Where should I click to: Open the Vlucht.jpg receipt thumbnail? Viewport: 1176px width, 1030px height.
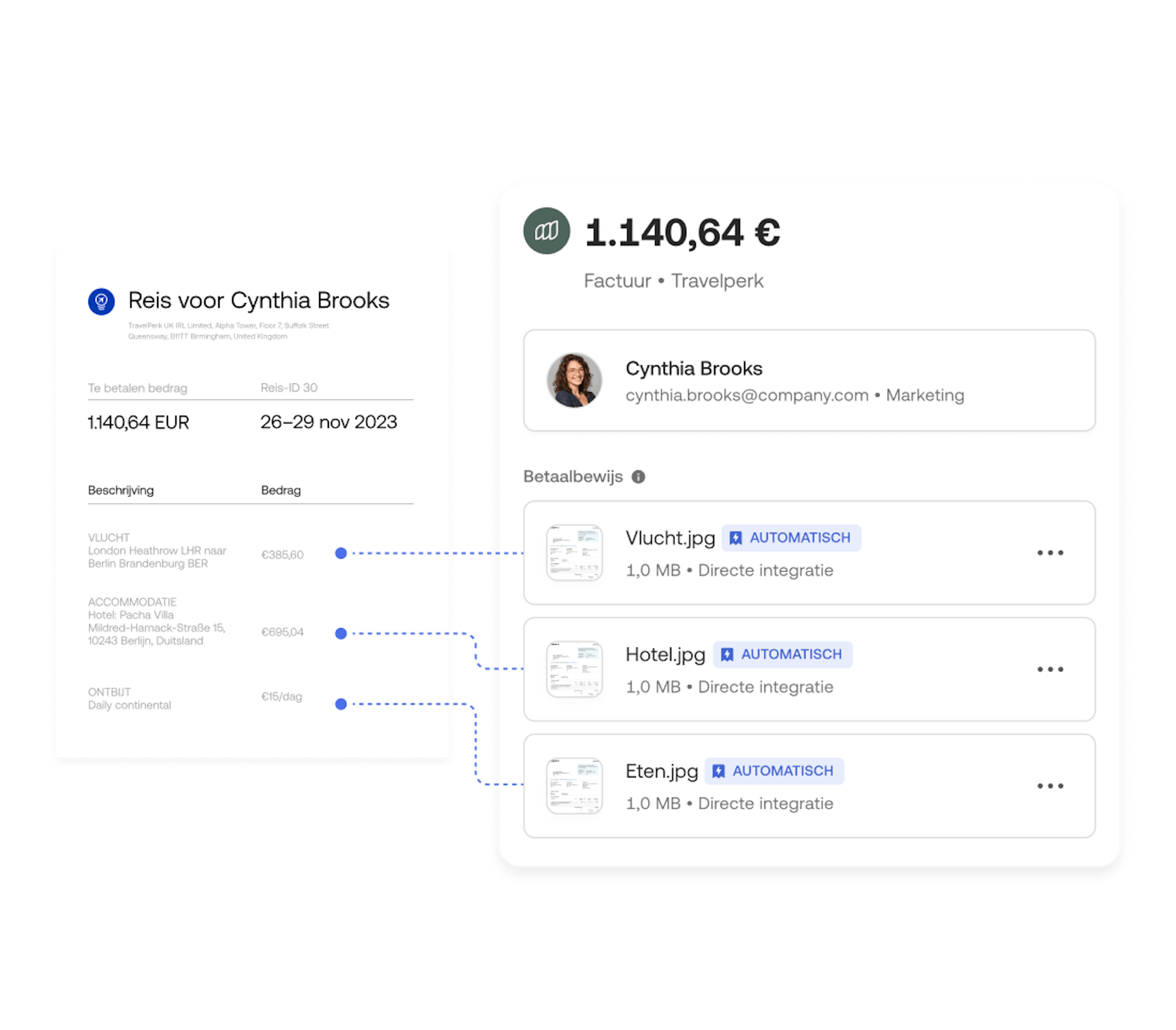pyautogui.click(x=574, y=552)
